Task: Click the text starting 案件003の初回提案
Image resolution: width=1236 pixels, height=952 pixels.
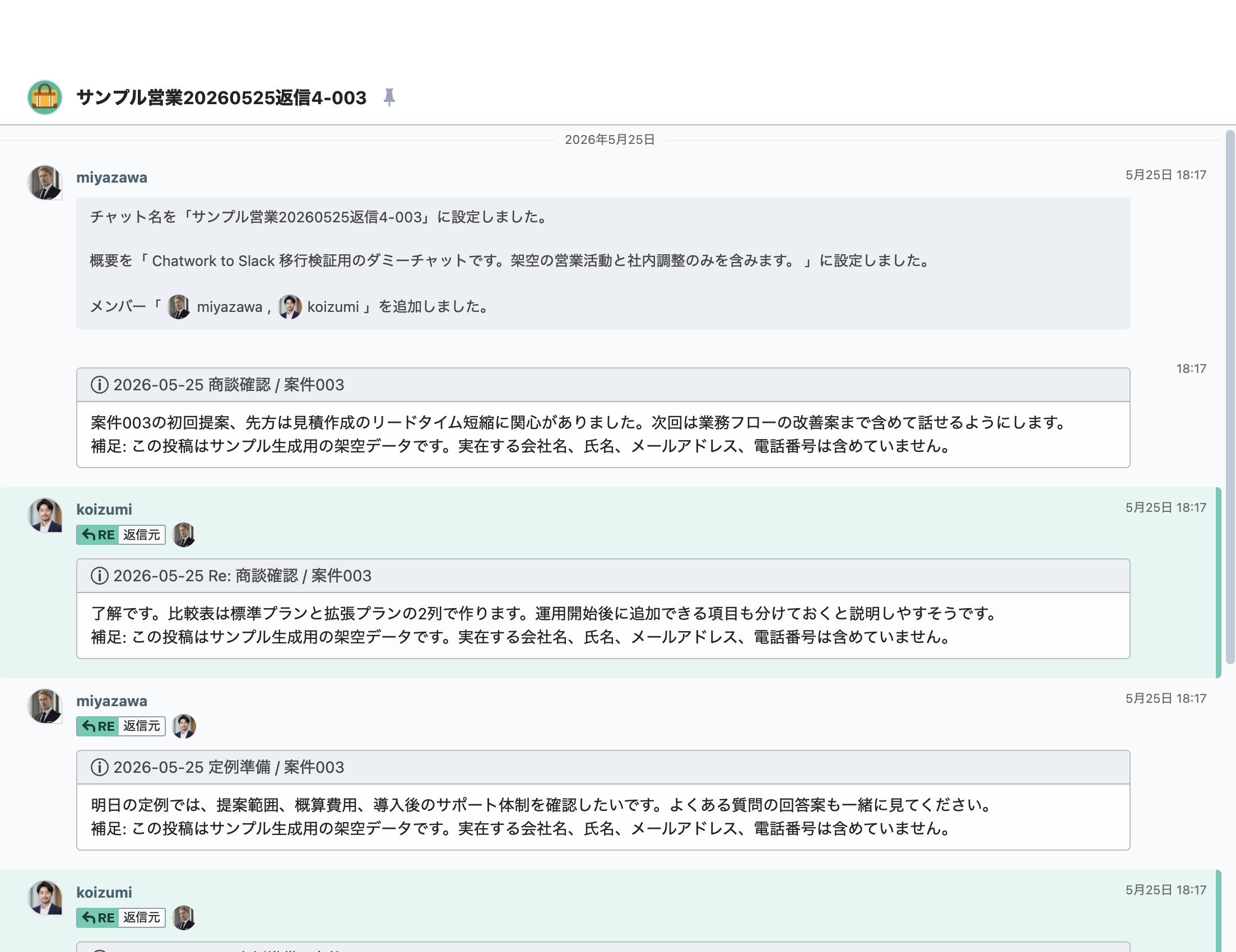Action: tap(580, 423)
